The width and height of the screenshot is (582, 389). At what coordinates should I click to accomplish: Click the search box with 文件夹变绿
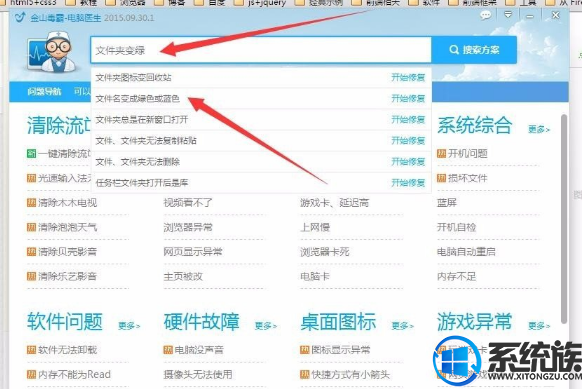(x=261, y=50)
